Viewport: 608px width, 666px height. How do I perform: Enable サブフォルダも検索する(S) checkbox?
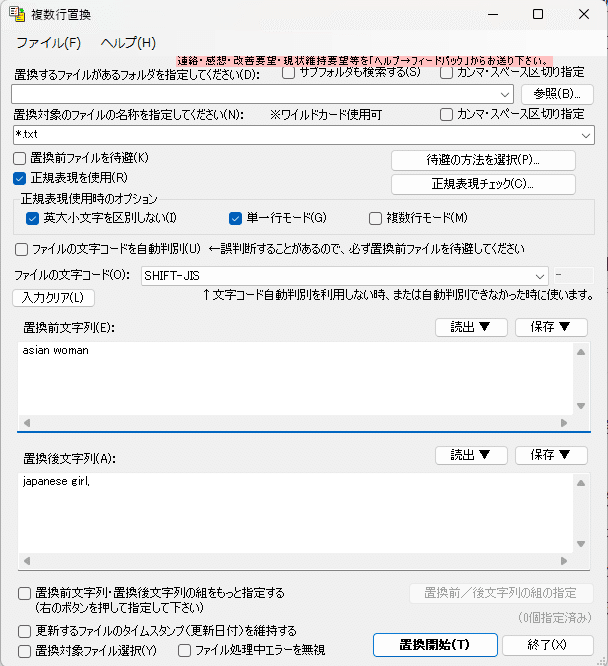288,73
